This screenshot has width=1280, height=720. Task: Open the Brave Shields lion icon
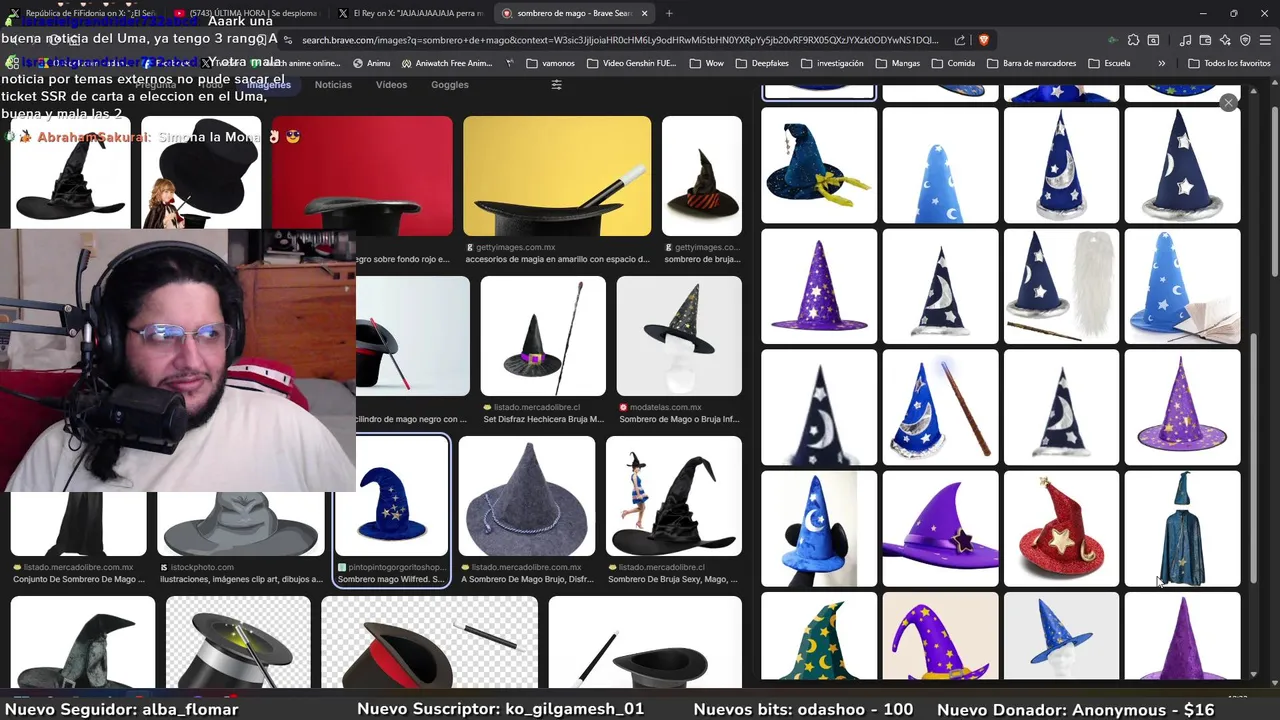[x=984, y=40]
